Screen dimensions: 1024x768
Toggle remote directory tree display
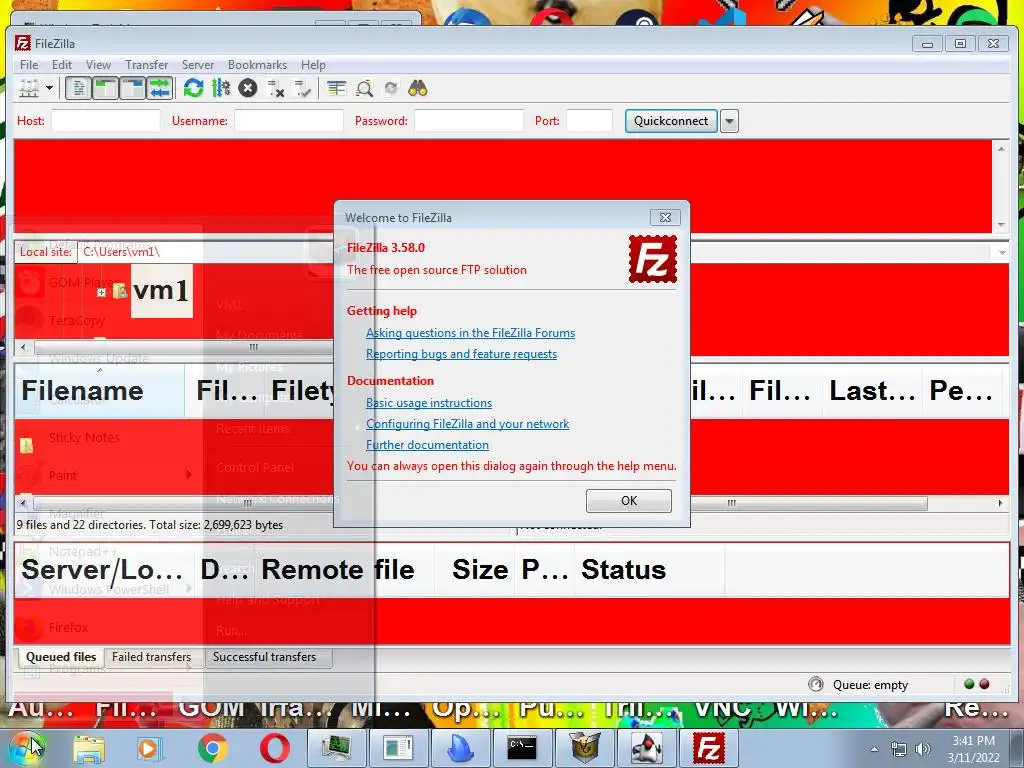tap(133, 88)
